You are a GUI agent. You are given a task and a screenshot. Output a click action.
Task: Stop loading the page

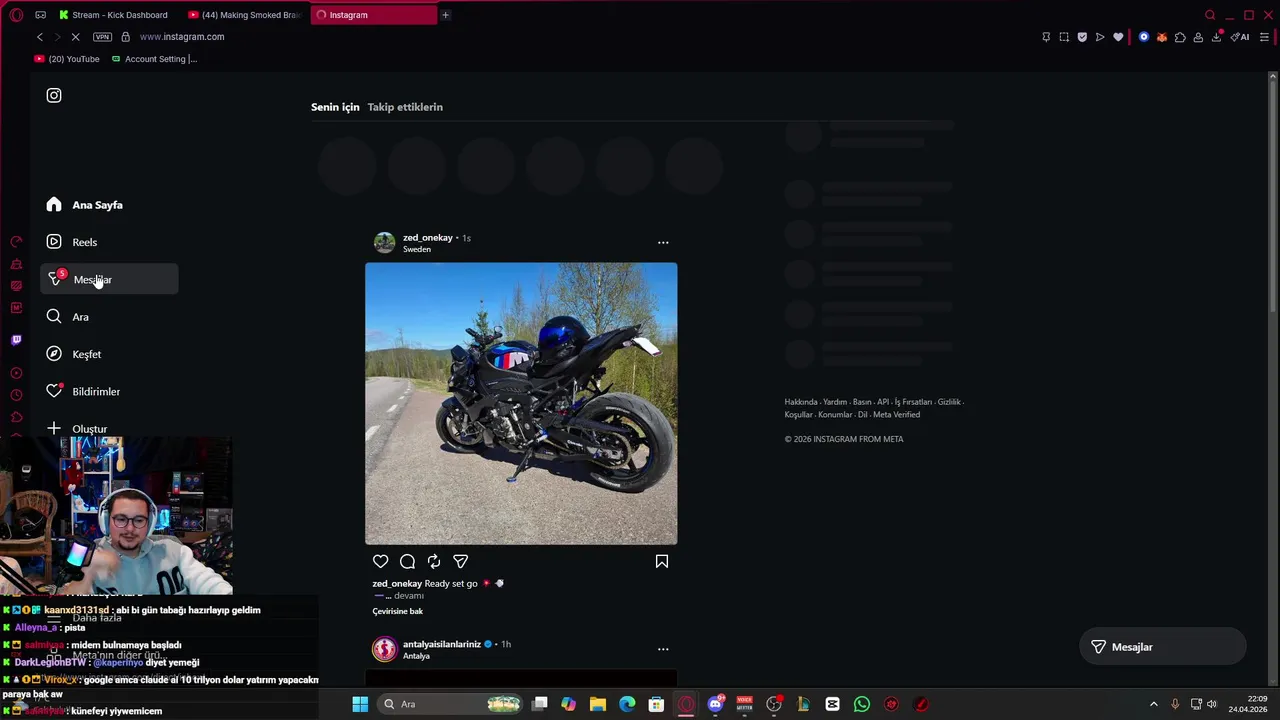click(75, 37)
